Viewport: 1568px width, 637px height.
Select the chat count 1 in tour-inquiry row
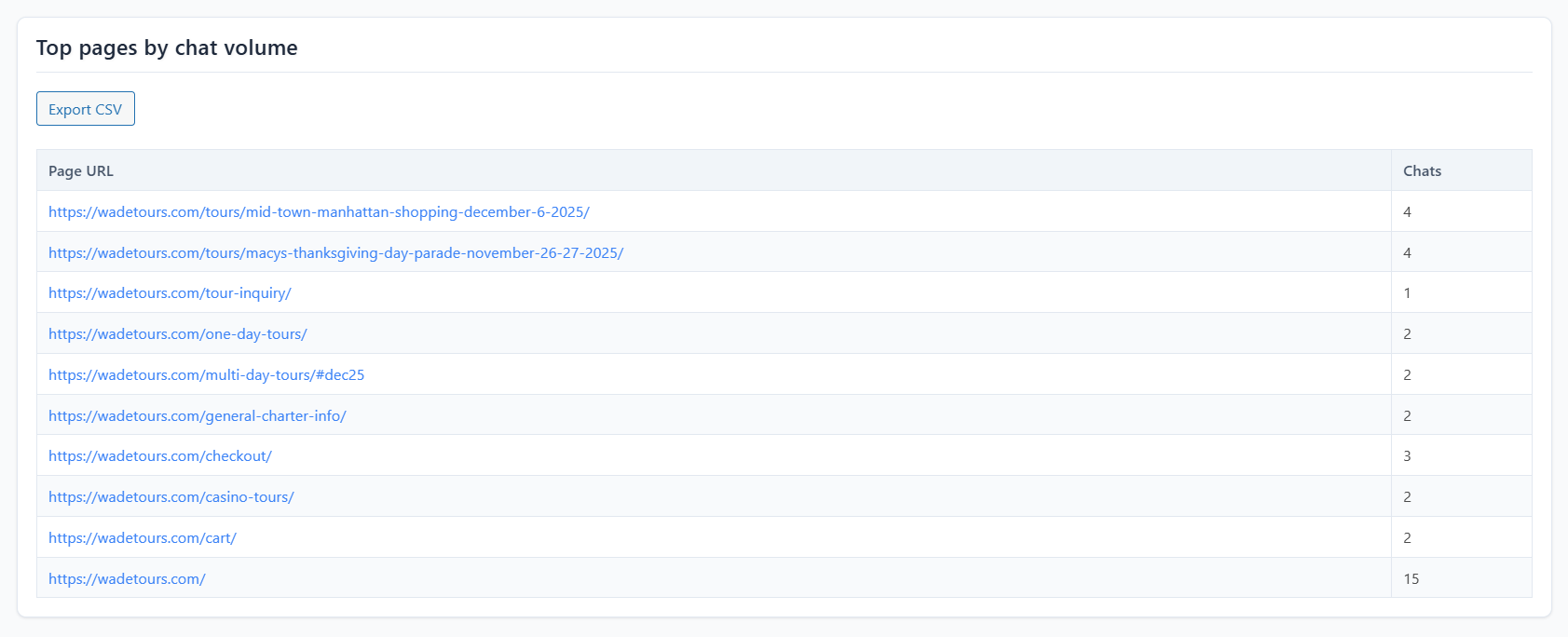coord(1407,293)
